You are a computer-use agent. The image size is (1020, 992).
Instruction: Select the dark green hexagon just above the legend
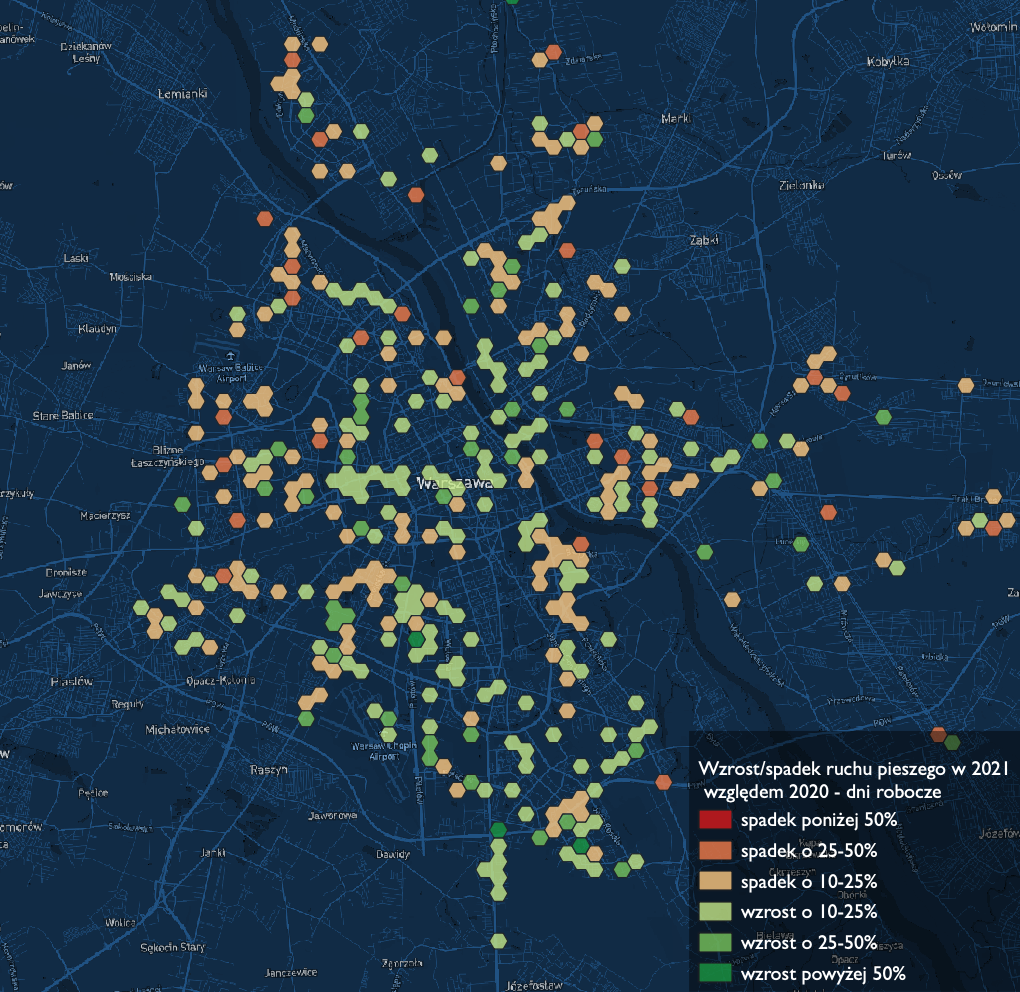[952, 742]
